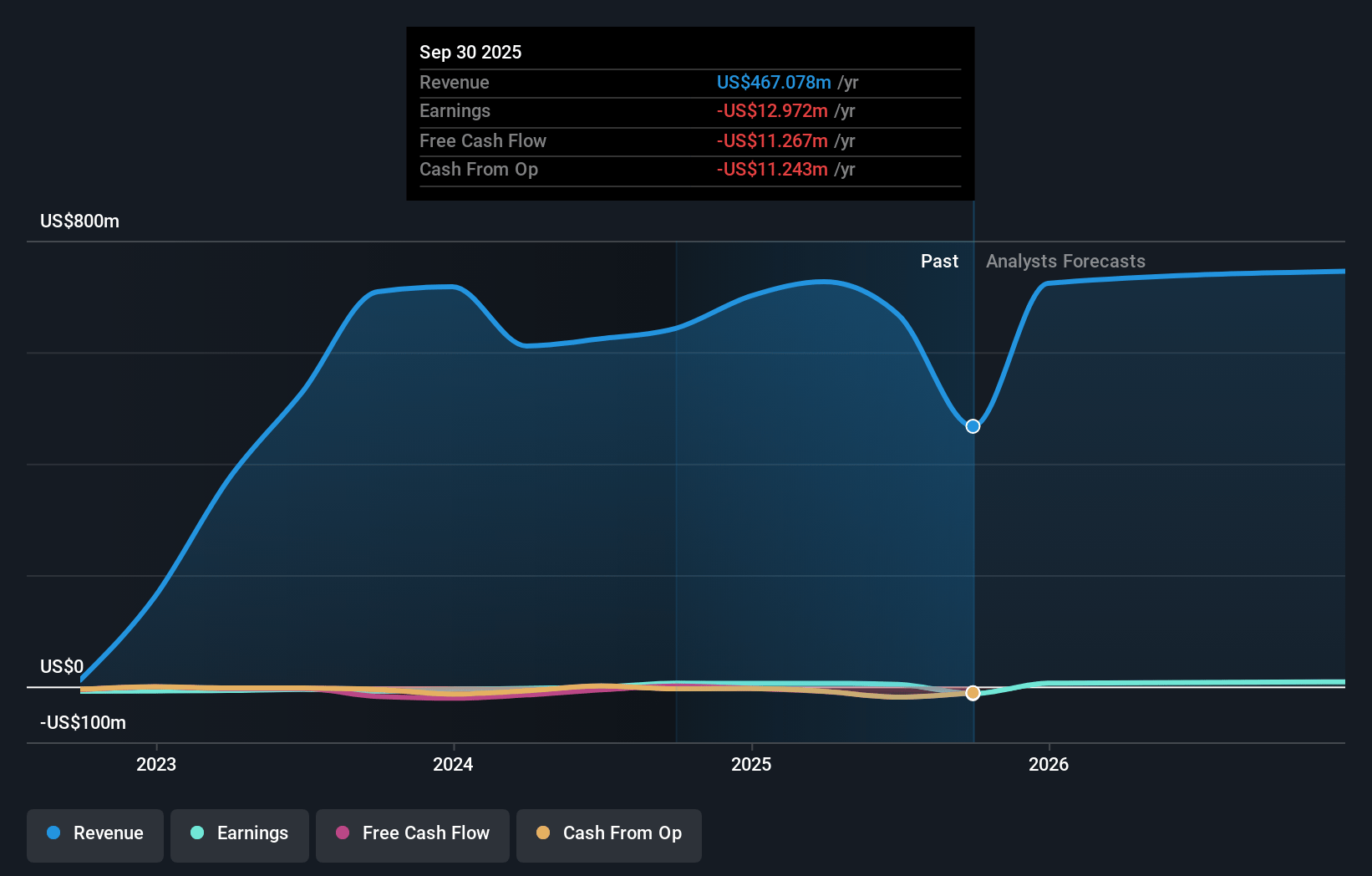The height and width of the screenshot is (876, 1372).
Task: Select the Past section label
Action: (x=939, y=261)
